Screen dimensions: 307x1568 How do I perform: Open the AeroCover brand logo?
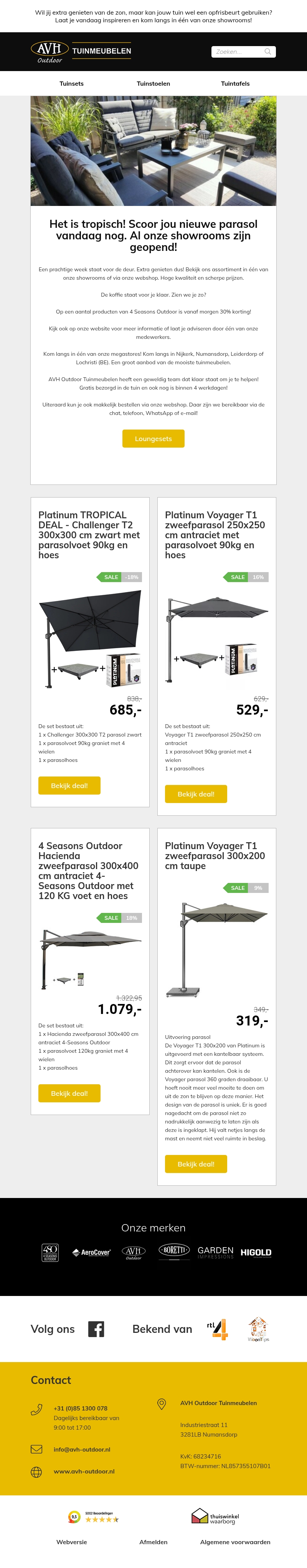pos(92,1253)
